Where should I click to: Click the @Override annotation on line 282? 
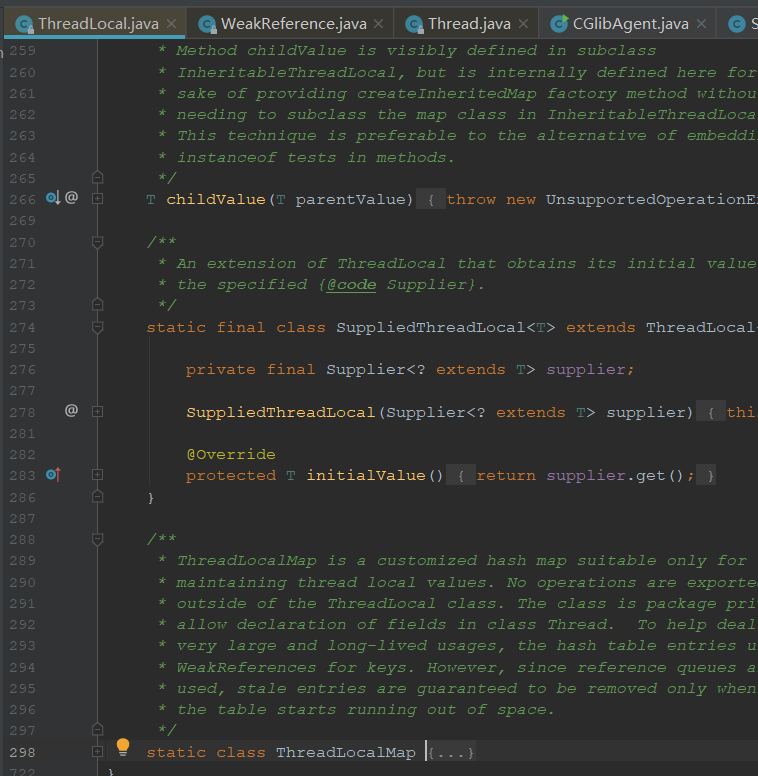231,454
